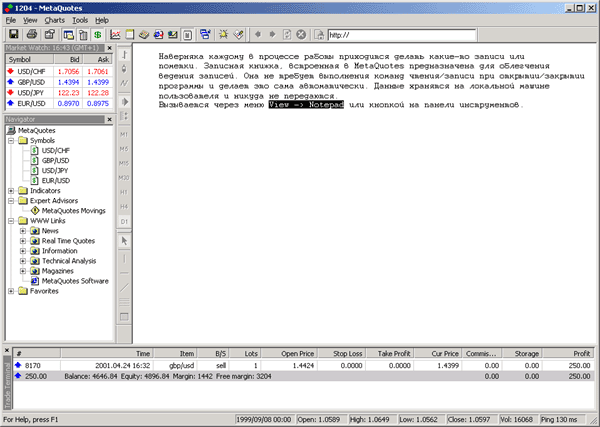Expand the Magazines node
This screenshot has width=600, height=427.
pyautogui.click(x=23, y=271)
